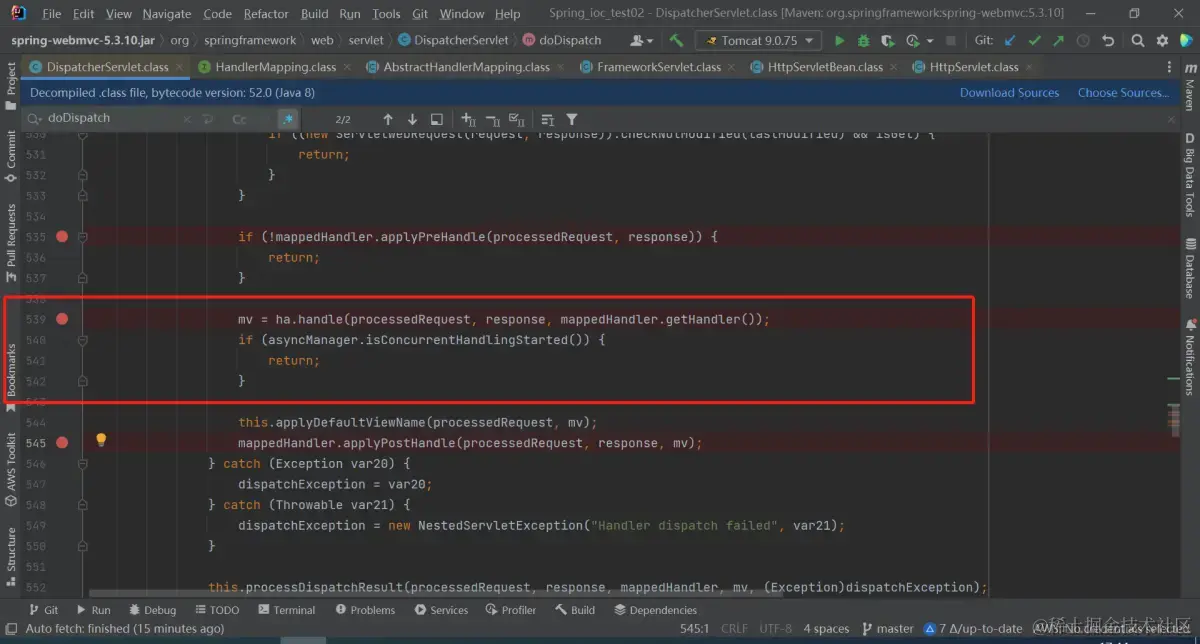The height and width of the screenshot is (644, 1200).
Task: Toggle multiline search options icon
Action: [547, 119]
